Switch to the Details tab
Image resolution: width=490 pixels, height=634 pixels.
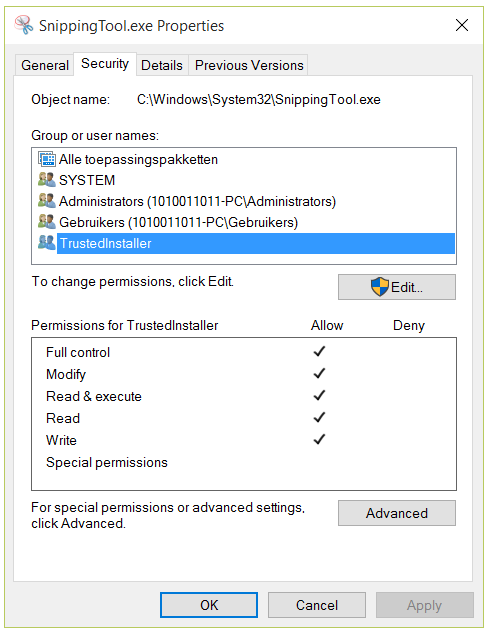click(x=162, y=65)
